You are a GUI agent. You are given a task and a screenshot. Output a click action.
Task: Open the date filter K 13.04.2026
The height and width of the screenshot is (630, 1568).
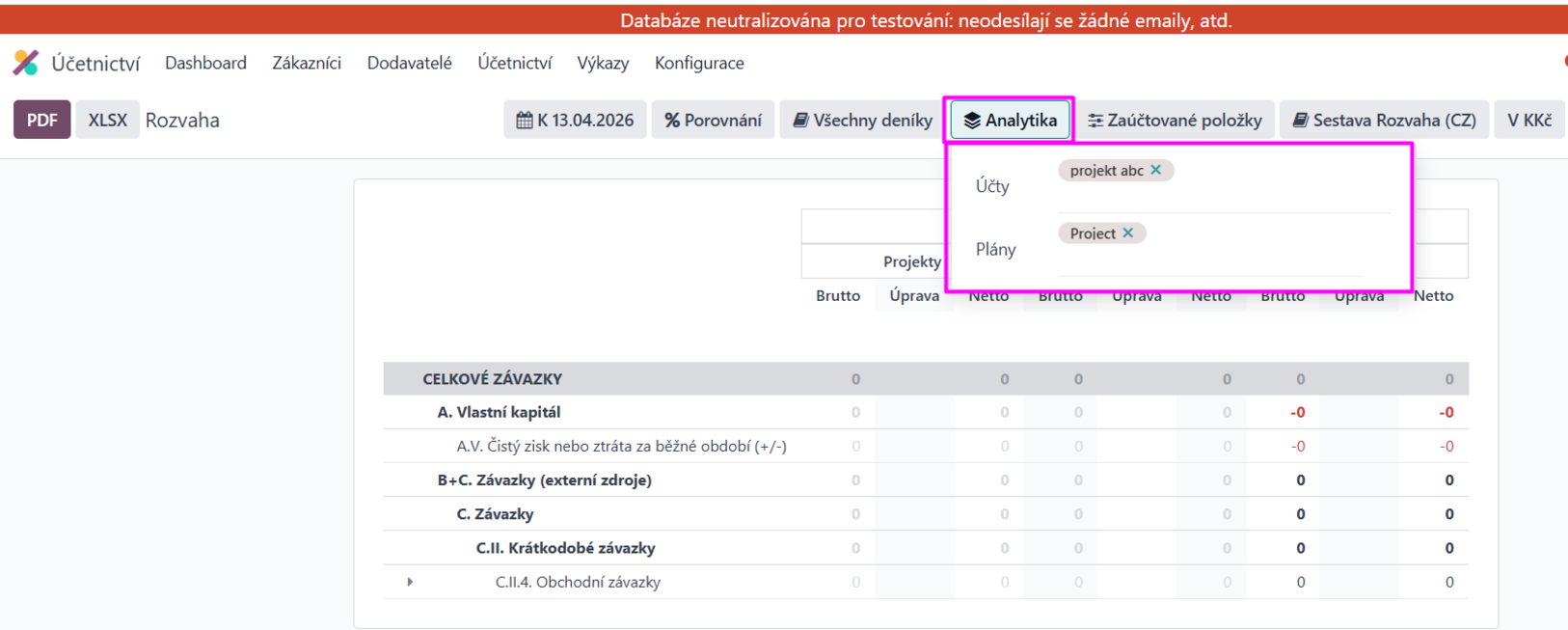pos(575,120)
